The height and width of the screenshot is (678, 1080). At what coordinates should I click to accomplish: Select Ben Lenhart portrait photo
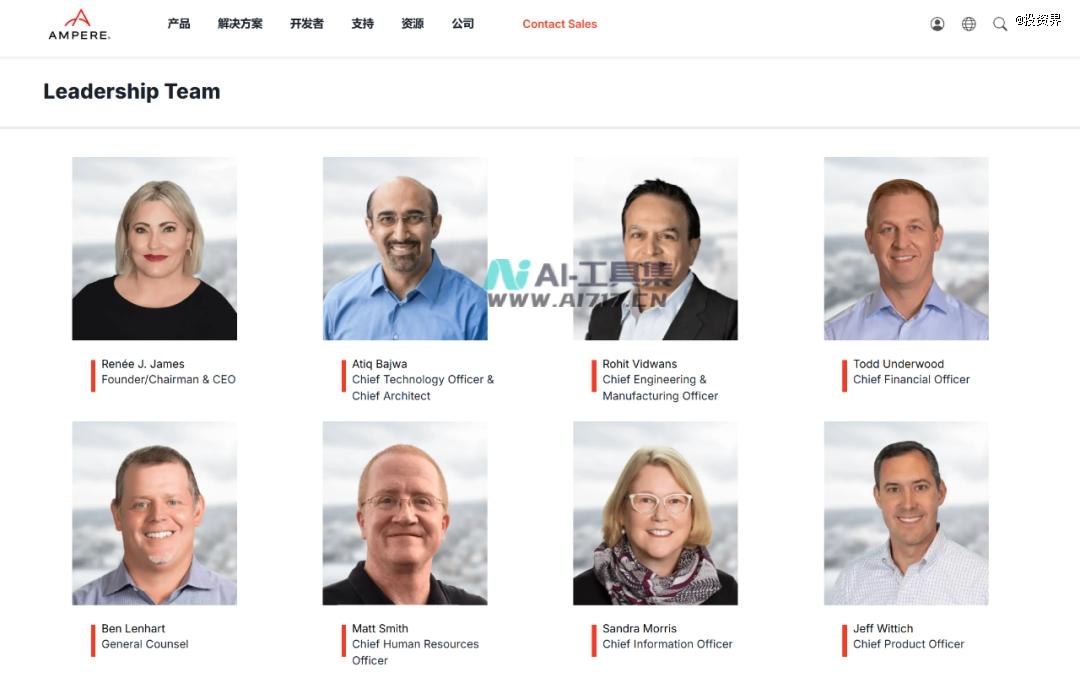tap(154, 513)
